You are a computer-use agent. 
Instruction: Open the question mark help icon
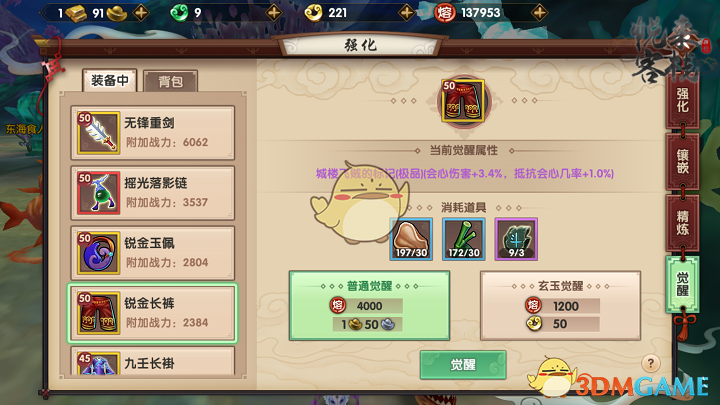(x=650, y=364)
